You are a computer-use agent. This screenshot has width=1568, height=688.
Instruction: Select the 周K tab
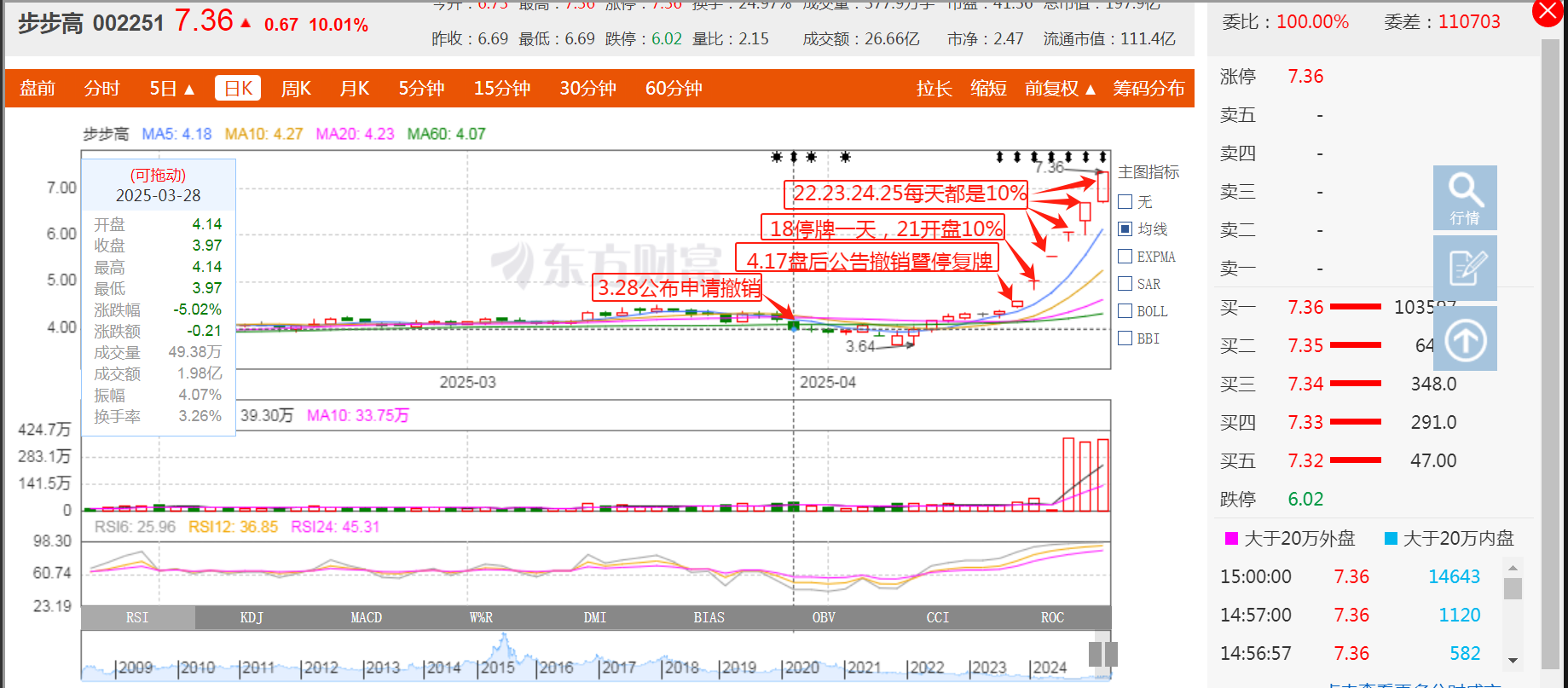[296, 89]
